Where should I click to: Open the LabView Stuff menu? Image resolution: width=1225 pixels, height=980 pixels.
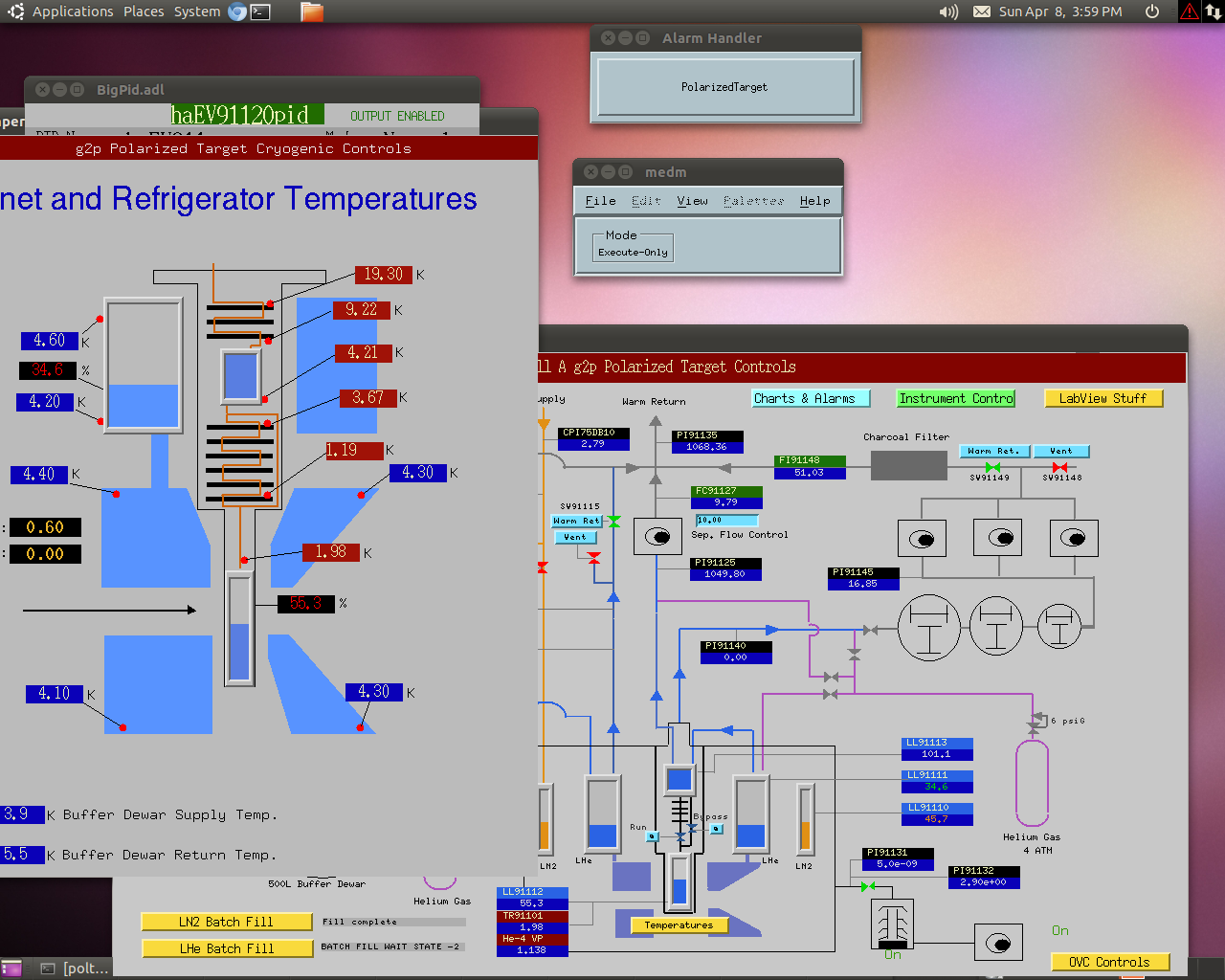tap(1103, 398)
